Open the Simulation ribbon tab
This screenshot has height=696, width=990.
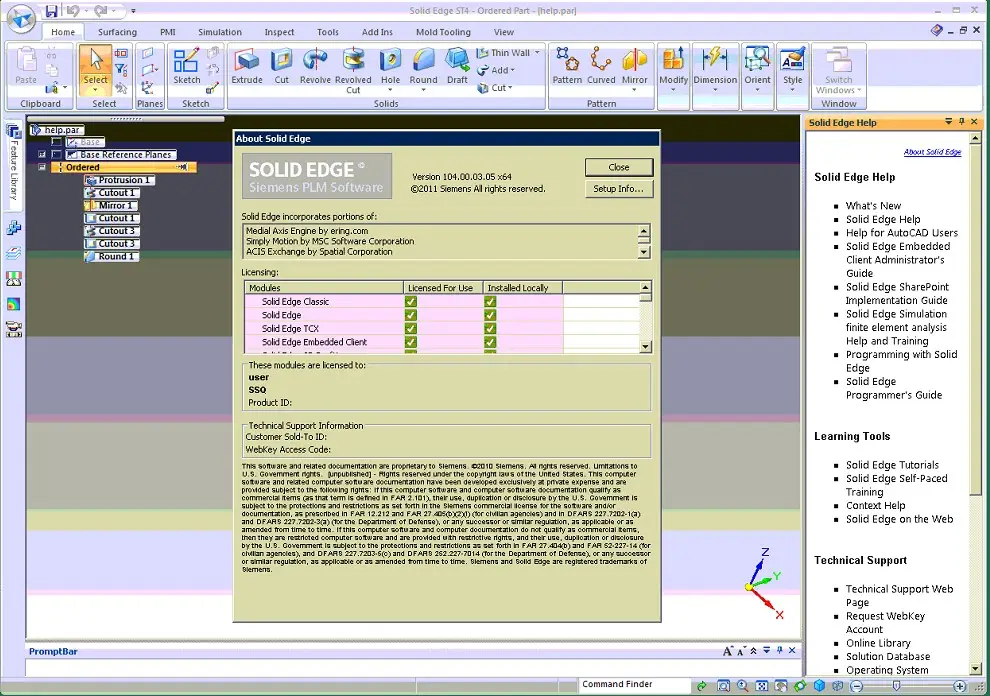[x=220, y=32]
